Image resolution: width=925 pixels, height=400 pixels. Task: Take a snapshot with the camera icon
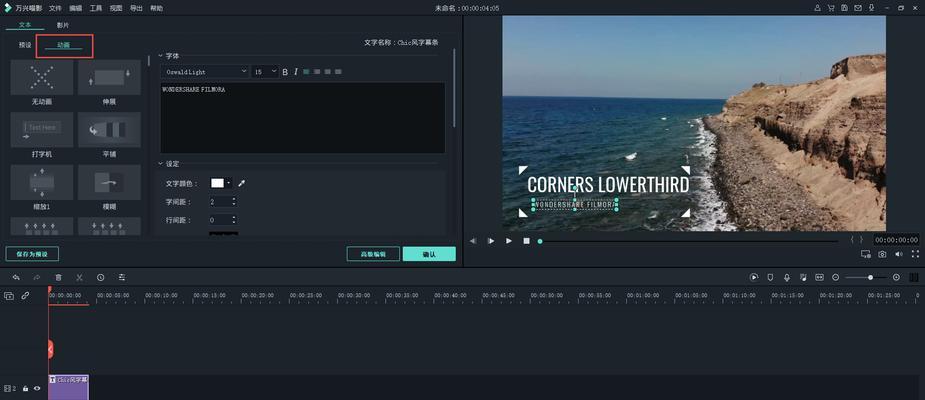click(882, 254)
